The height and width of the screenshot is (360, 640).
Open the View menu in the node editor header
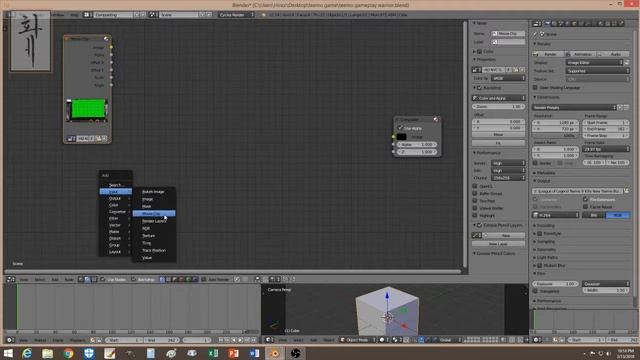click(x=24, y=280)
